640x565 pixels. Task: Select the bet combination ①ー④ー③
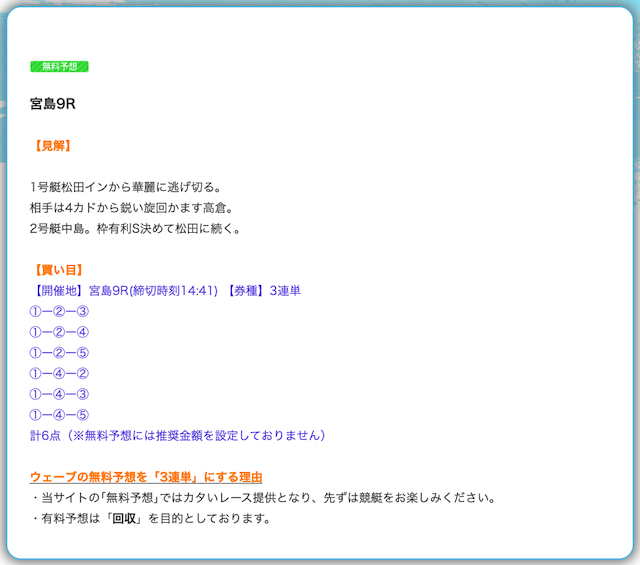click(59, 394)
